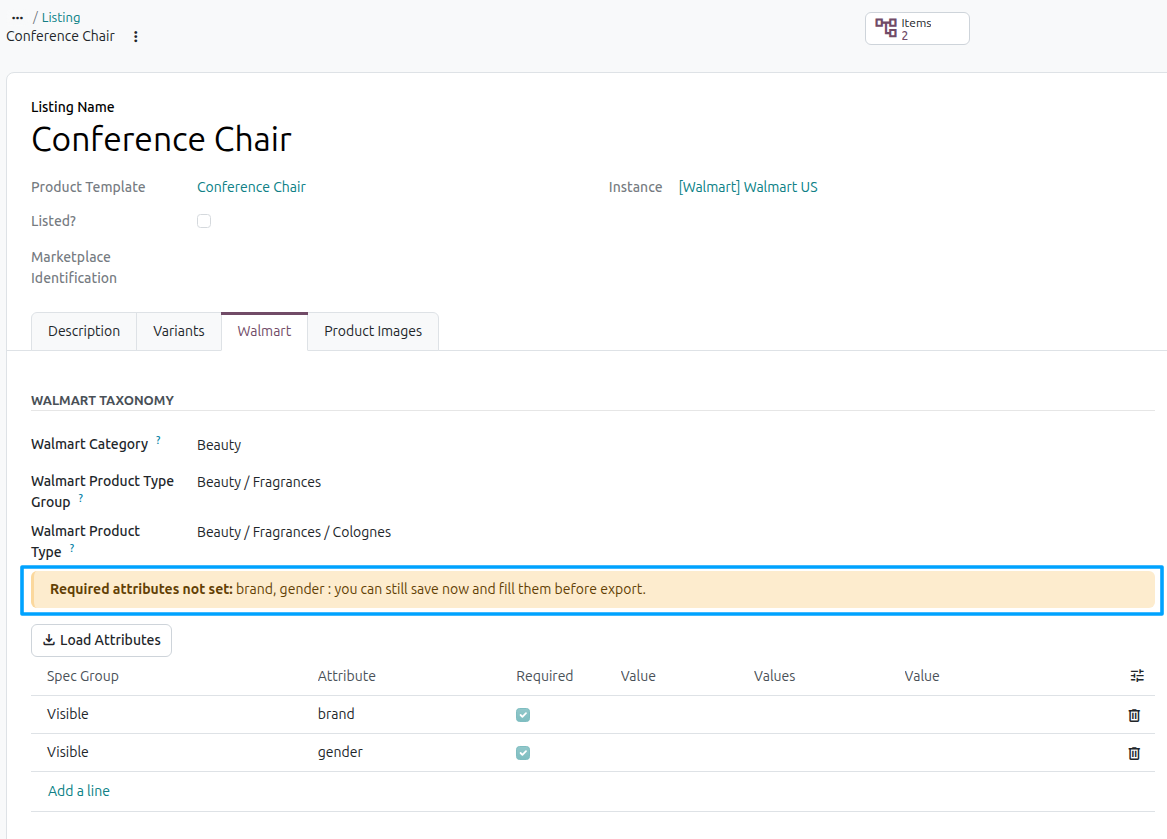Edit the Conference Chair listing name field
This screenshot has height=839, width=1167.
[162, 139]
